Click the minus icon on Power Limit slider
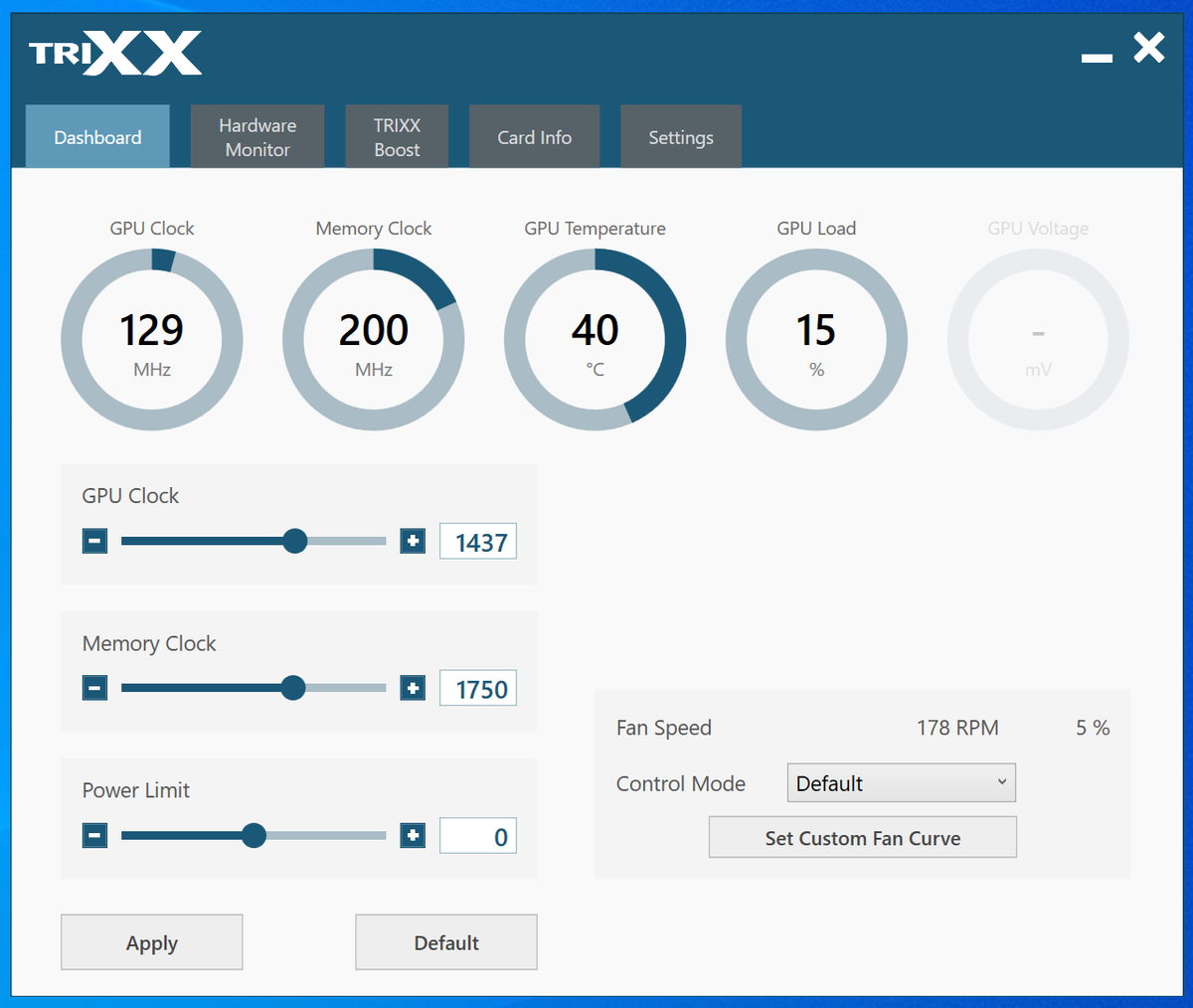 [94, 835]
